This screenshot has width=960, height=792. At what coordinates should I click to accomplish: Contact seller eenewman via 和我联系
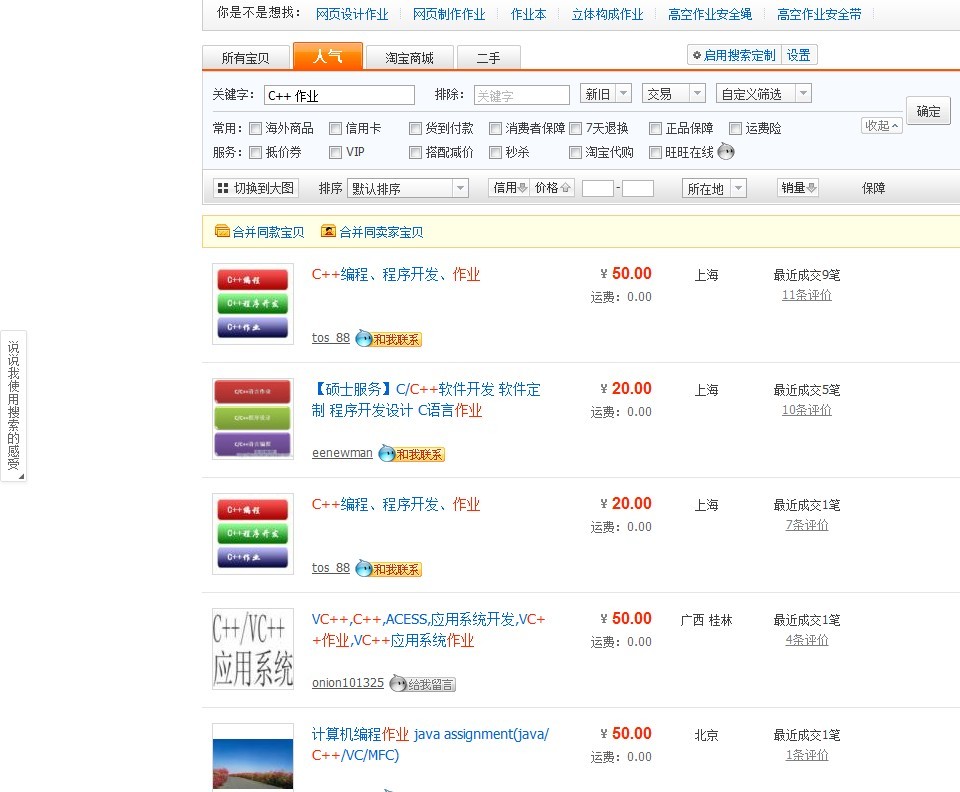click(411, 454)
